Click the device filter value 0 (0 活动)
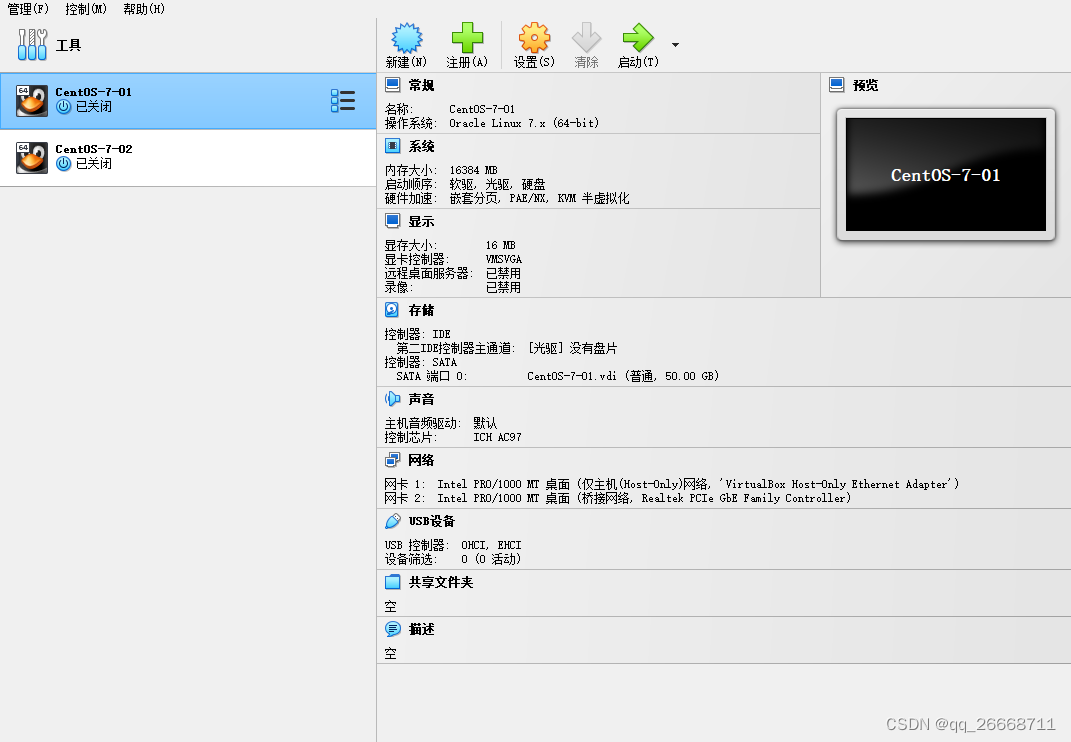The image size is (1071, 742). (491, 559)
